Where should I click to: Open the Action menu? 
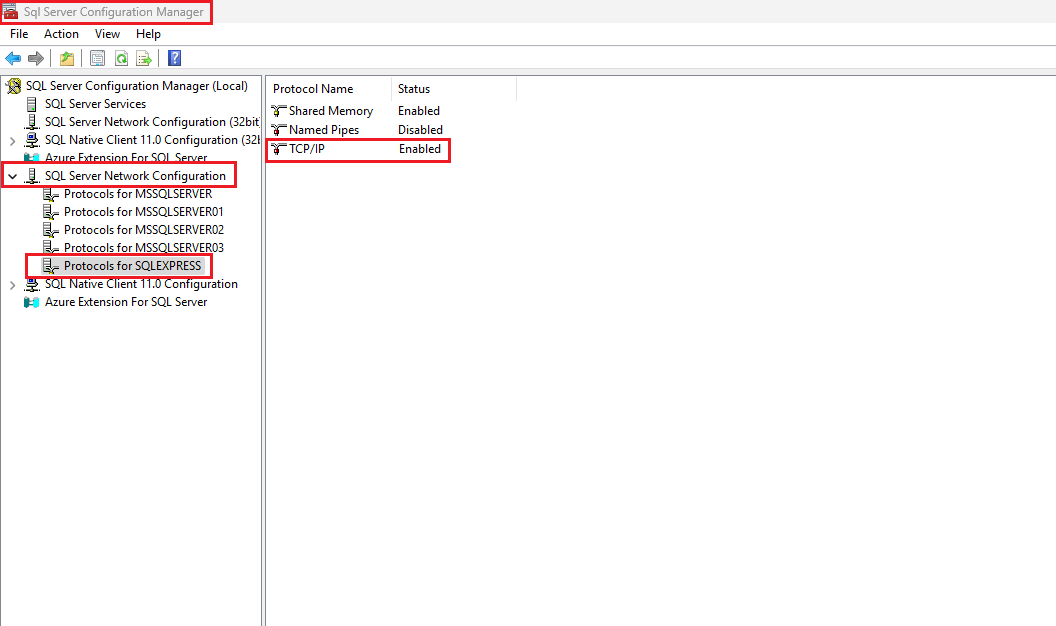(x=61, y=34)
